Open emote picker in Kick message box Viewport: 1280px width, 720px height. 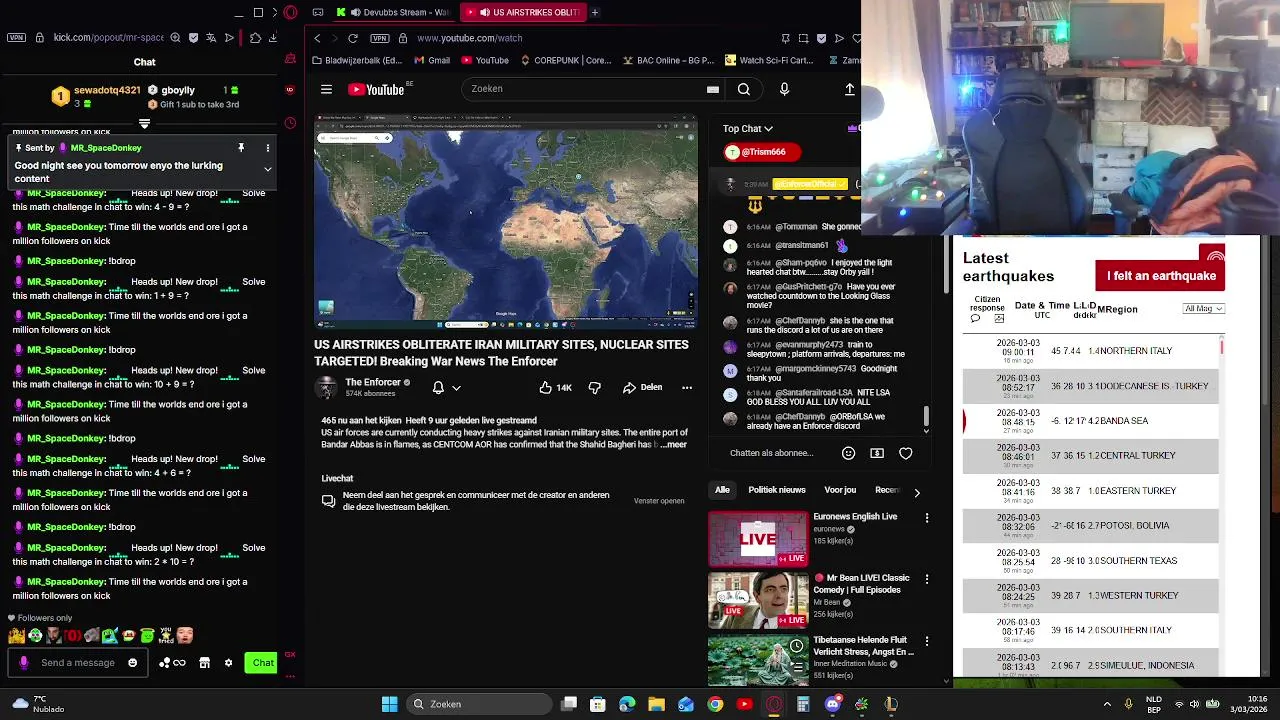pyautogui.click(x=132, y=663)
